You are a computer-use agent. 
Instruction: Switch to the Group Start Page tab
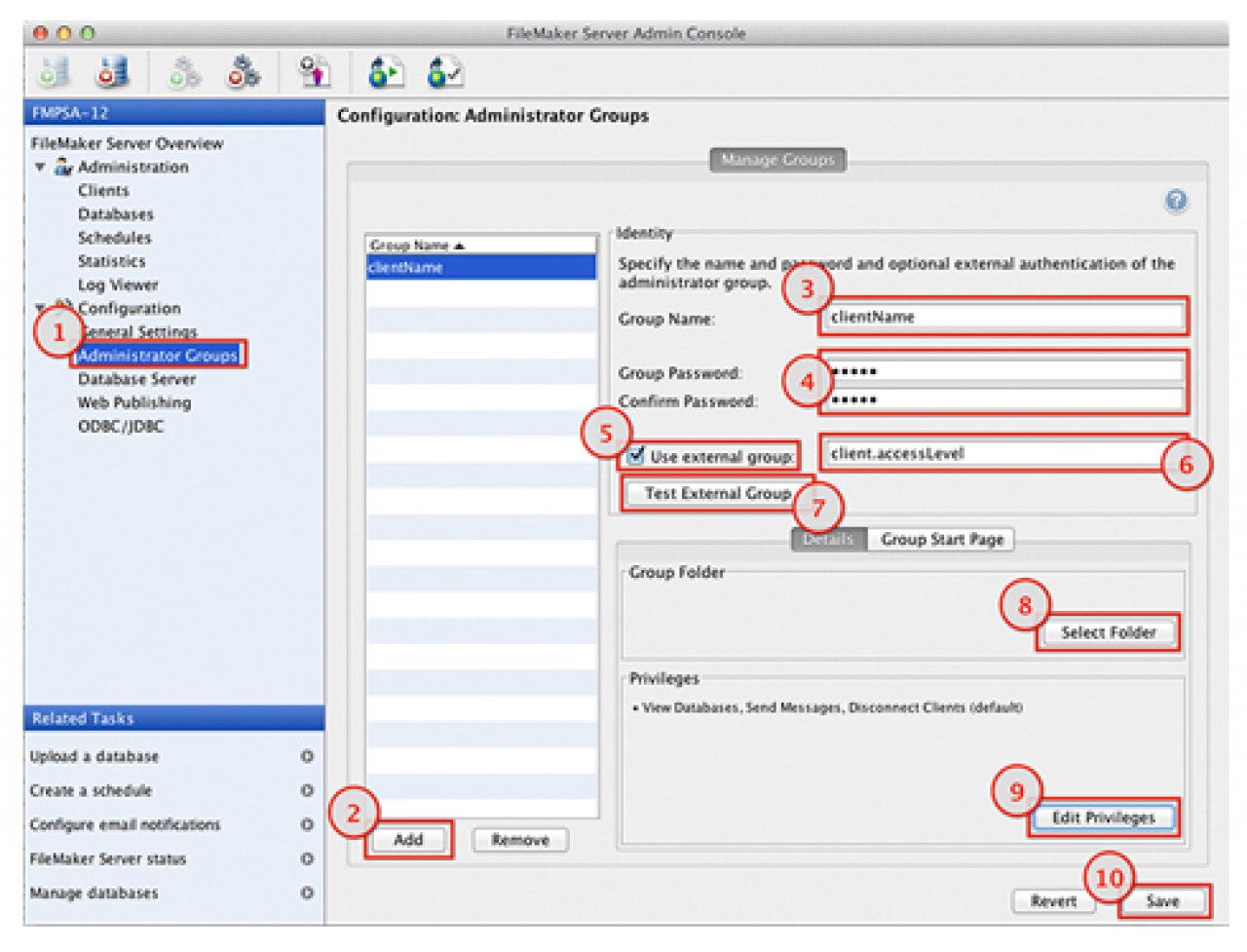click(x=942, y=539)
